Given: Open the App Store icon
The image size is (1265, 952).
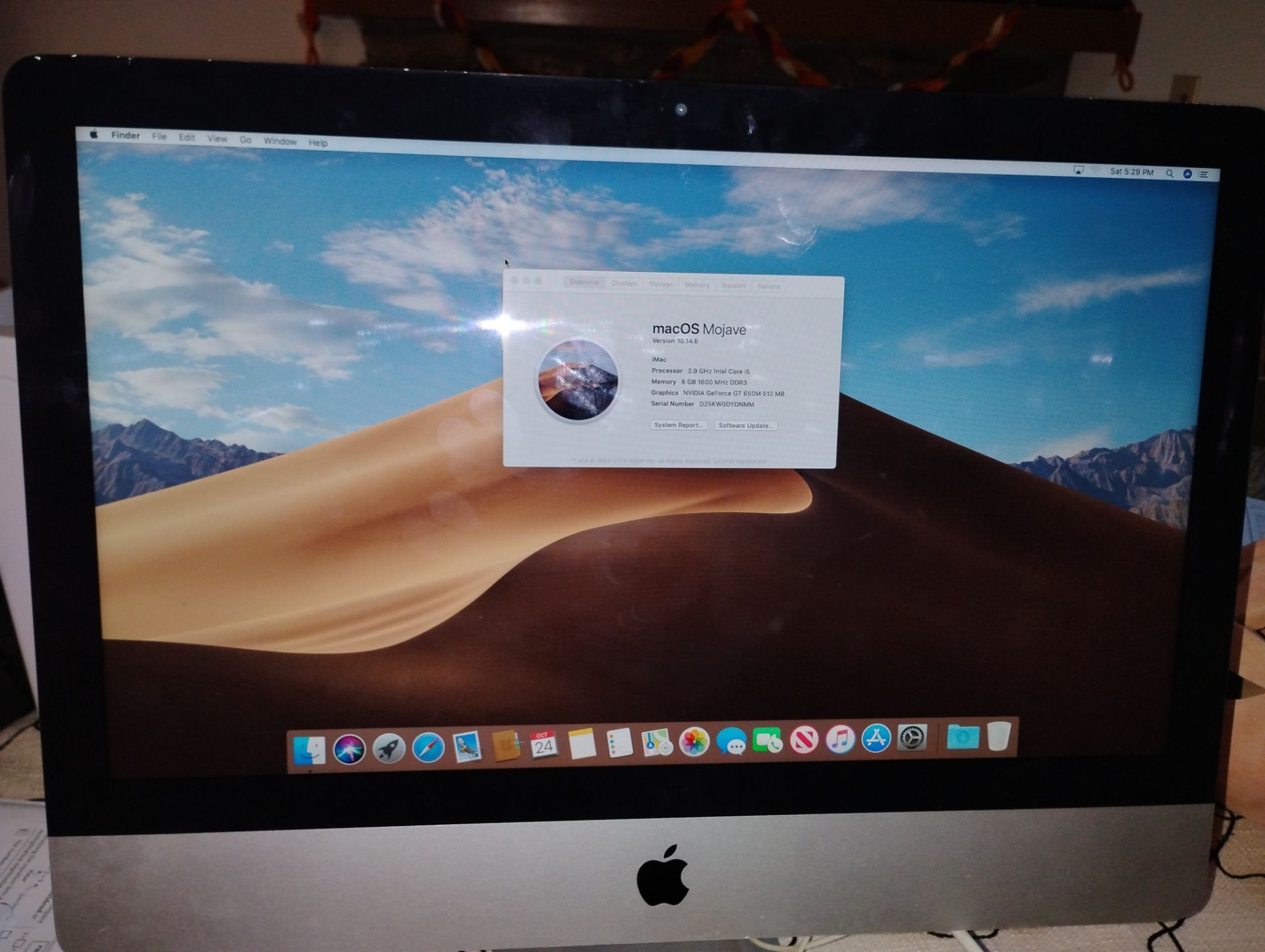Looking at the screenshot, I should [x=876, y=739].
